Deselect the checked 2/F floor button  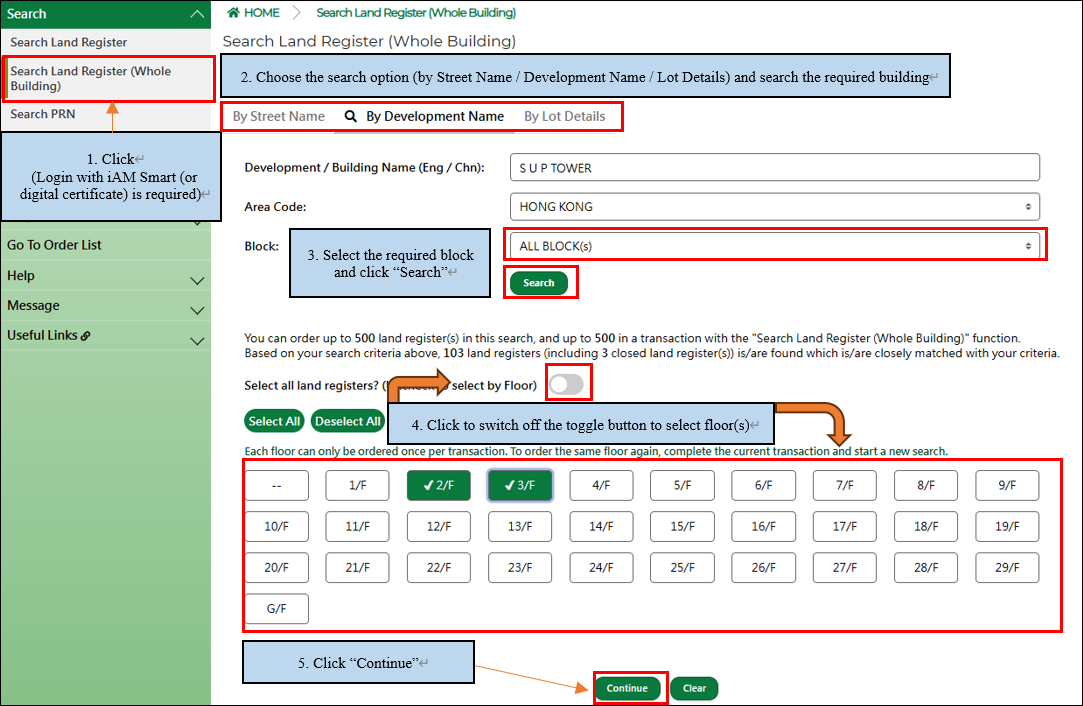pos(438,485)
